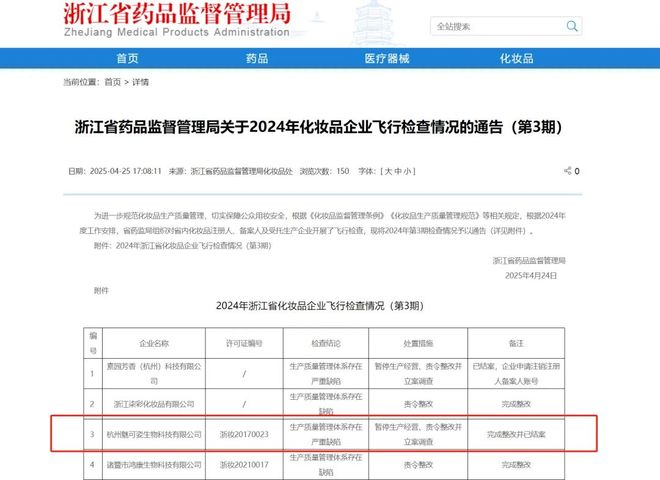Click the 处置措施 column header
The width and height of the screenshot is (660, 480).
[418, 343]
